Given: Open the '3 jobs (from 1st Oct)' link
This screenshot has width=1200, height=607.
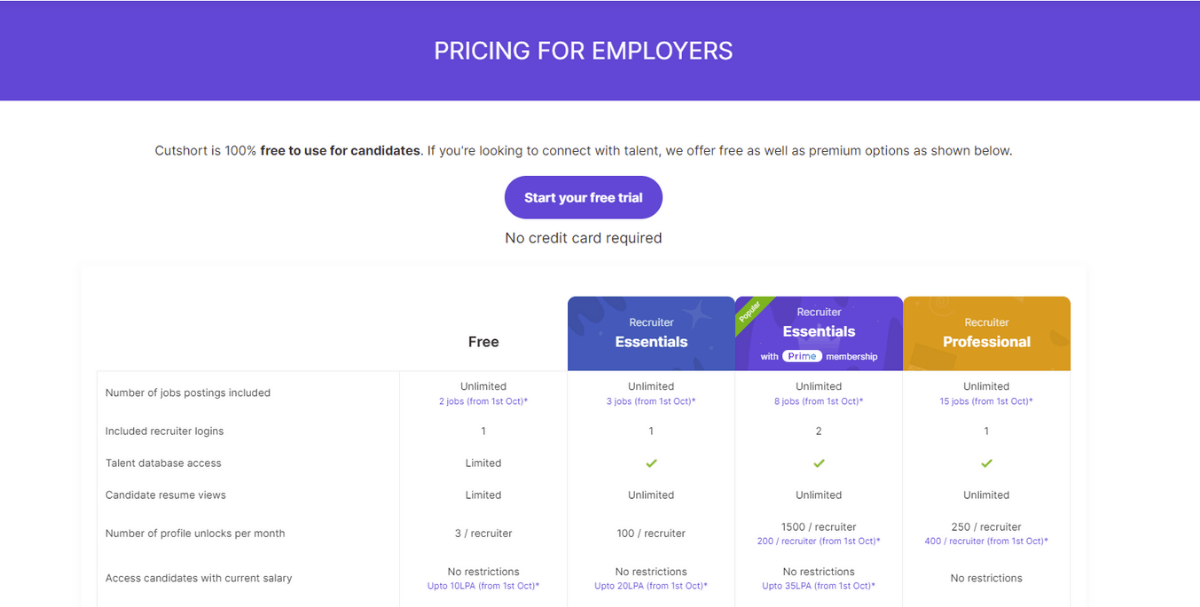Looking at the screenshot, I should 651,401.
